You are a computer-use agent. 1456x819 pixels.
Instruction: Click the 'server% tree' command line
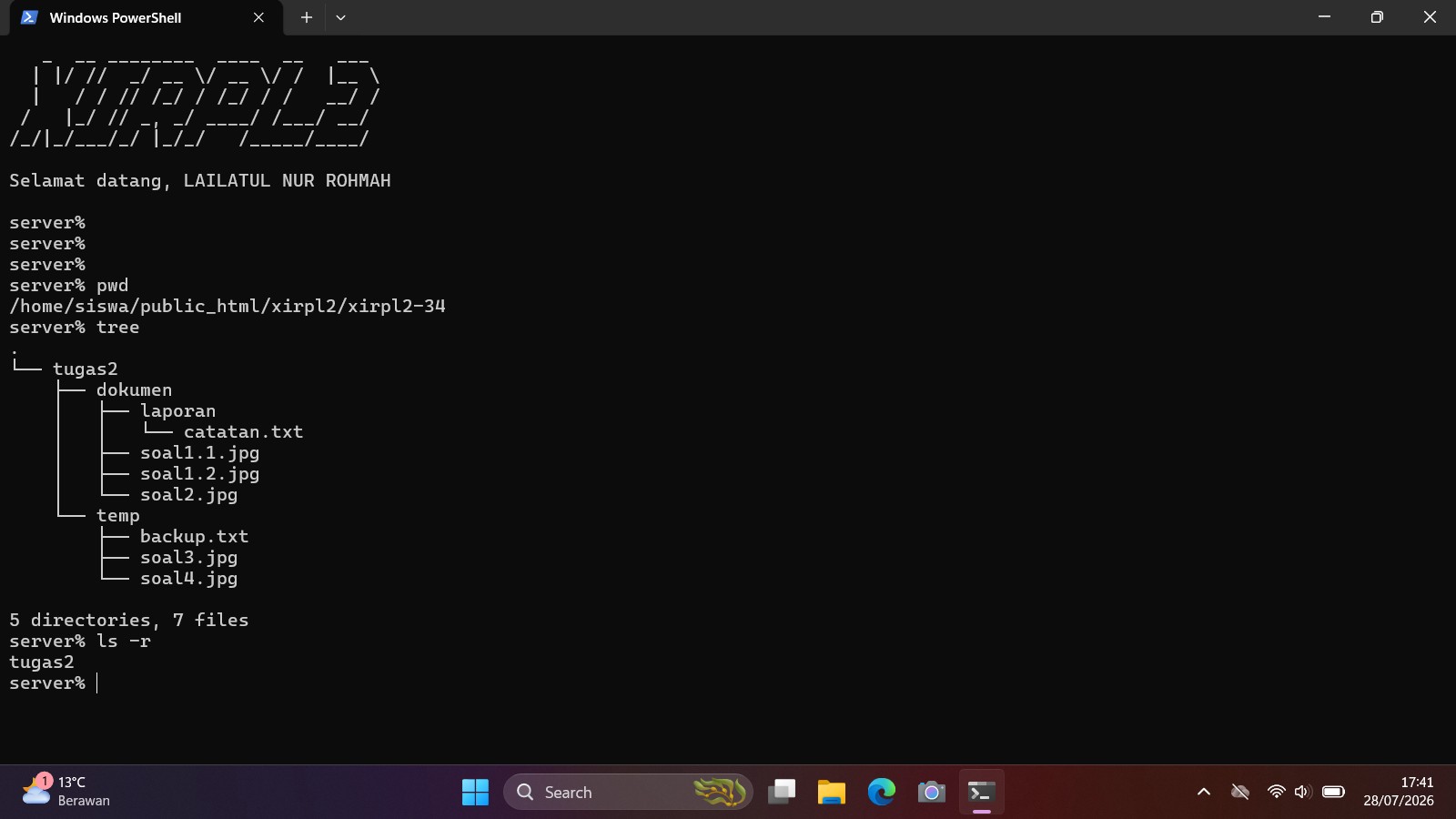[75, 328]
